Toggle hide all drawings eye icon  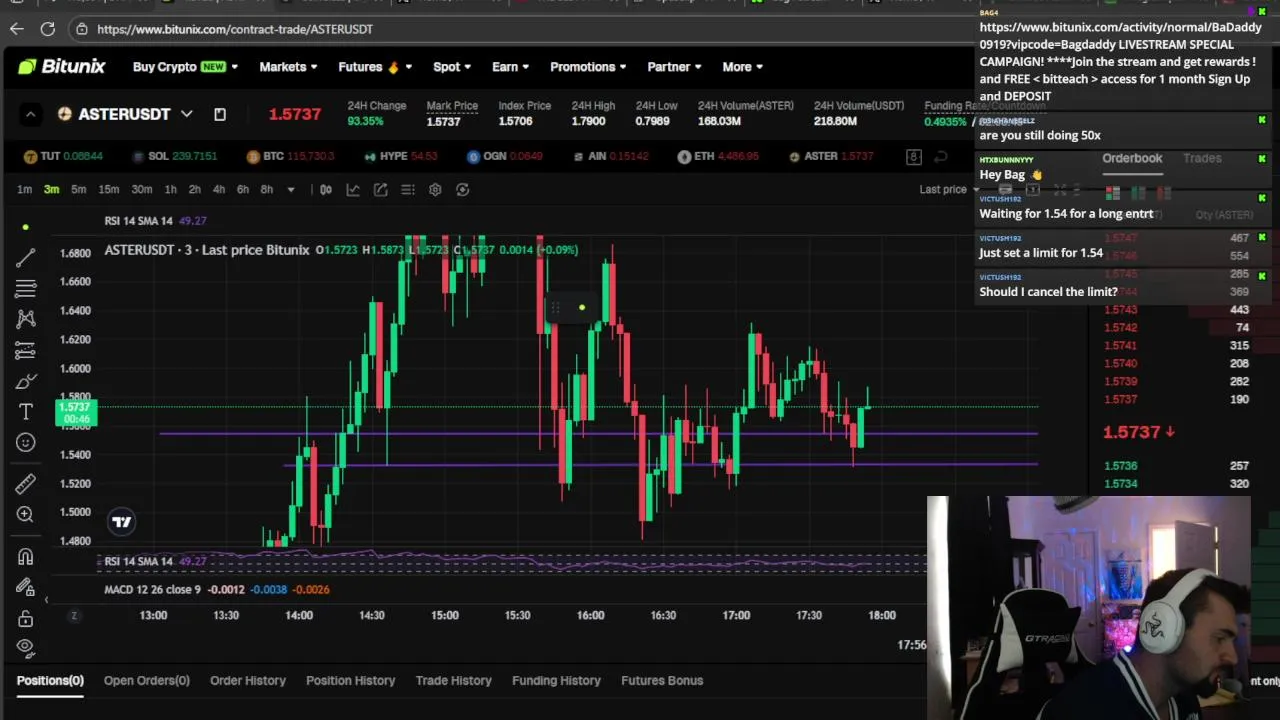(x=26, y=647)
